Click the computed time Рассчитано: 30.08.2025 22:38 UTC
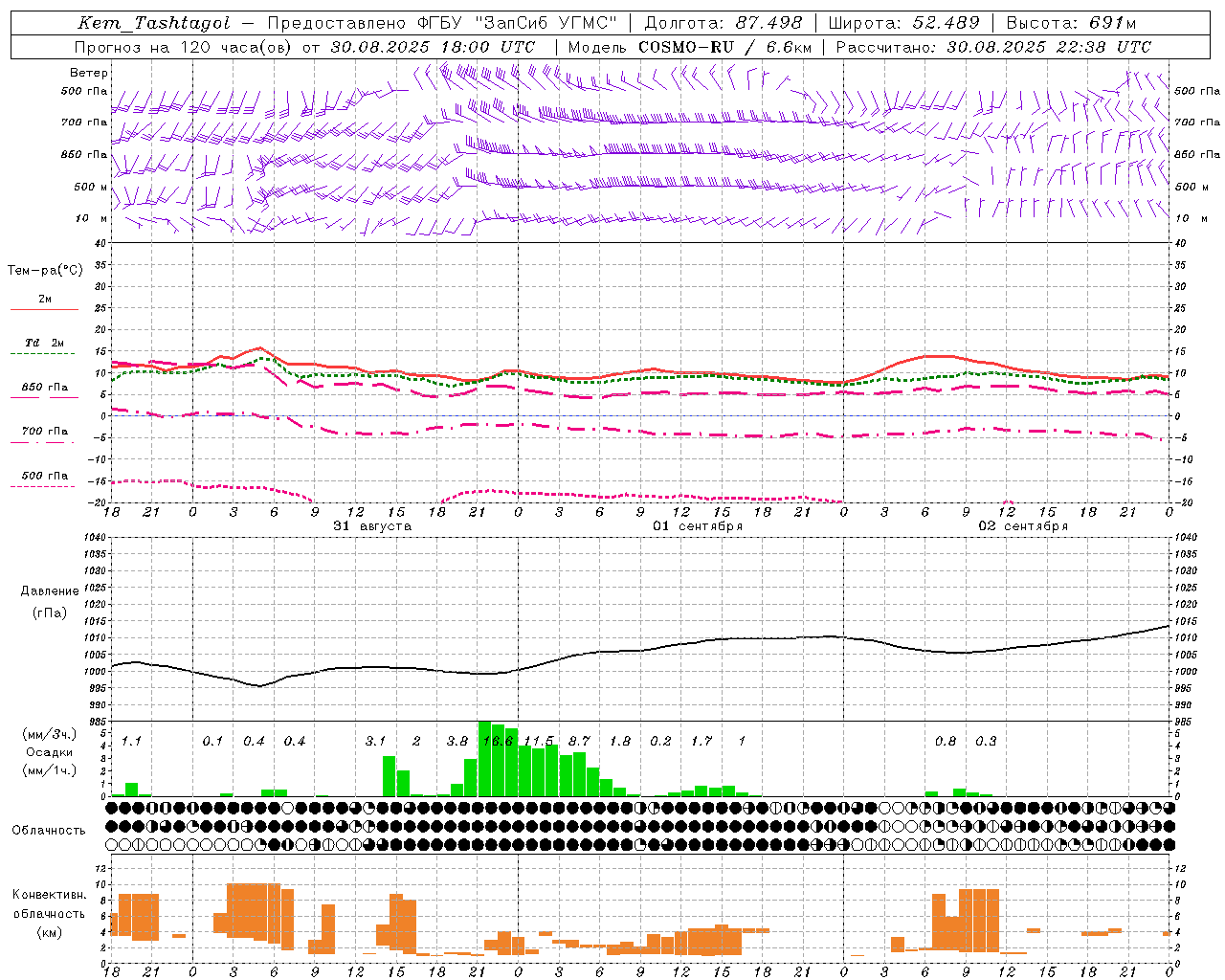 tap(993, 47)
